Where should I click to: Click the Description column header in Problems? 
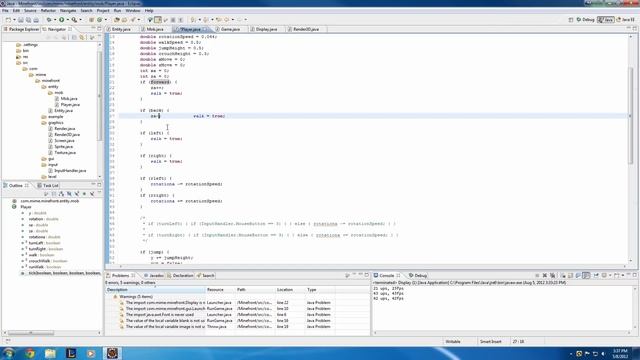pos(155,290)
